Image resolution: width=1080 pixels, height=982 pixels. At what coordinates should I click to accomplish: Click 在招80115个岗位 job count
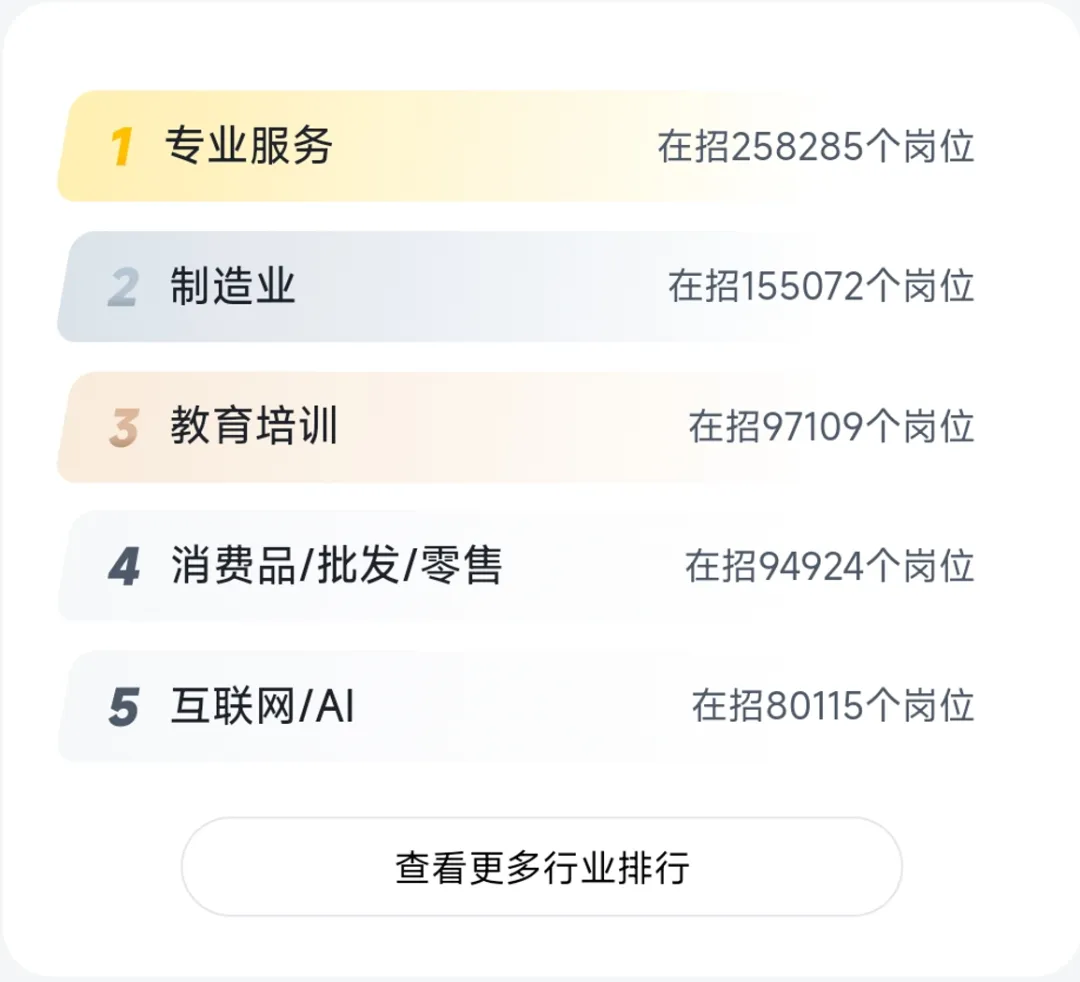833,707
